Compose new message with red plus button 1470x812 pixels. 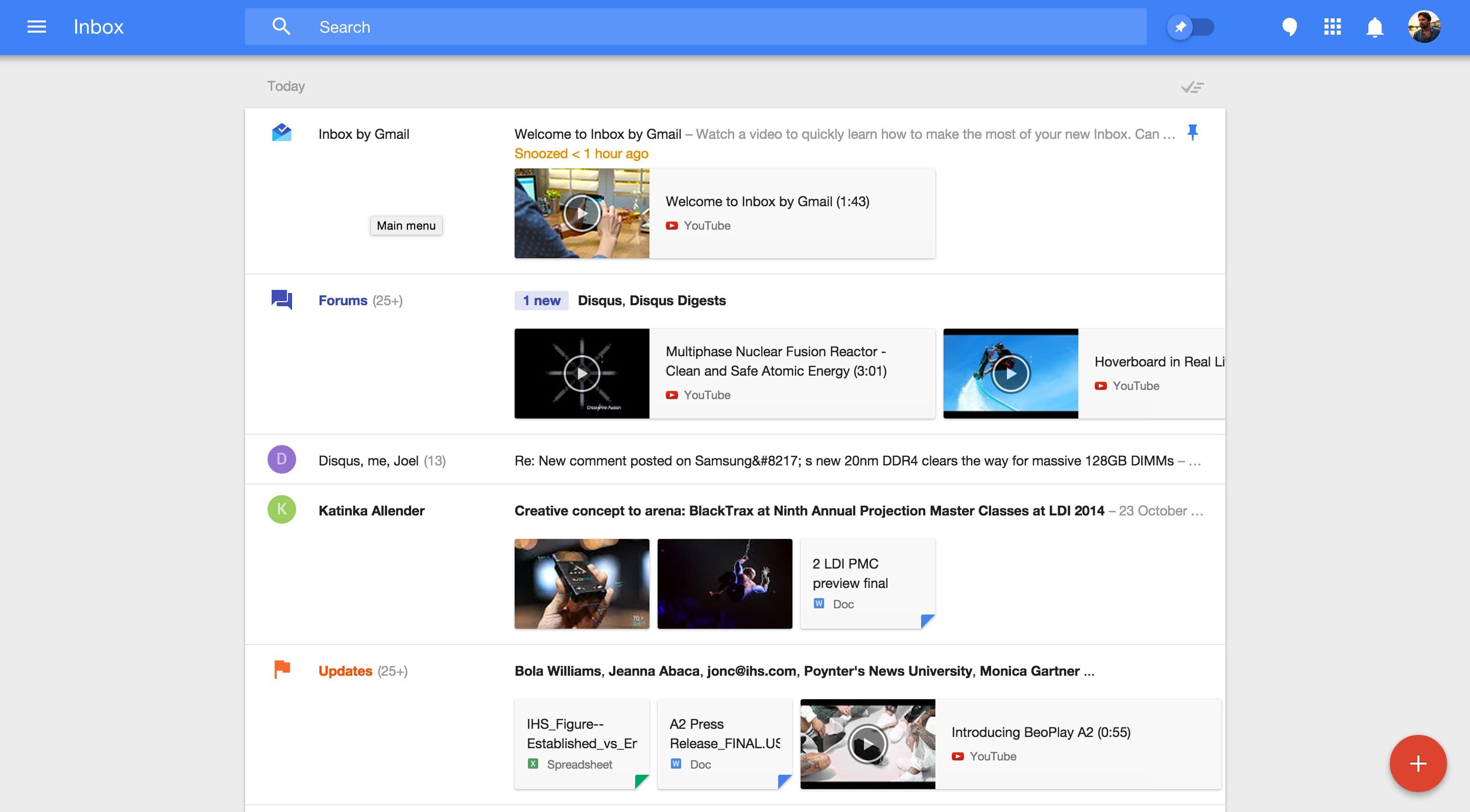(x=1417, y=764)
